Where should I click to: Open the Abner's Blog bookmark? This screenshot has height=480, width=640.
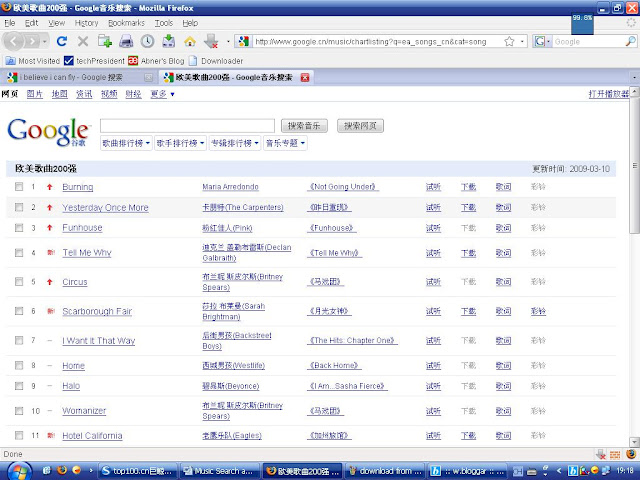[x=156, y=61]
